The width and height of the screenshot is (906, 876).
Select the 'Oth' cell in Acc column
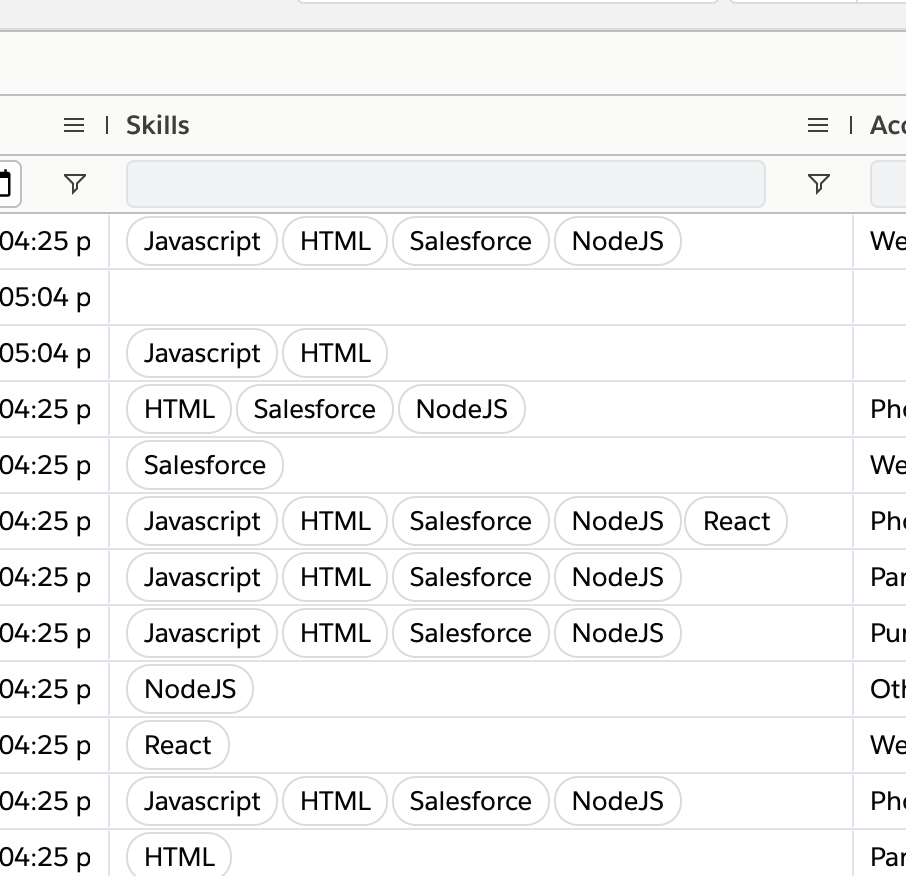point(887,689)
